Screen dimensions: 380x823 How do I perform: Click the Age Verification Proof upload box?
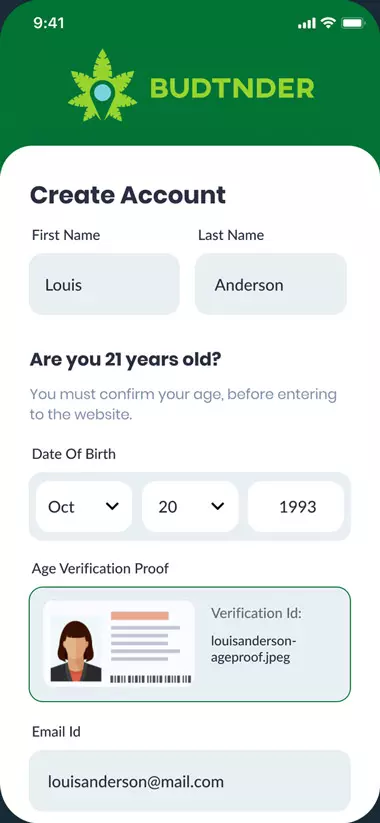(189, 644)
